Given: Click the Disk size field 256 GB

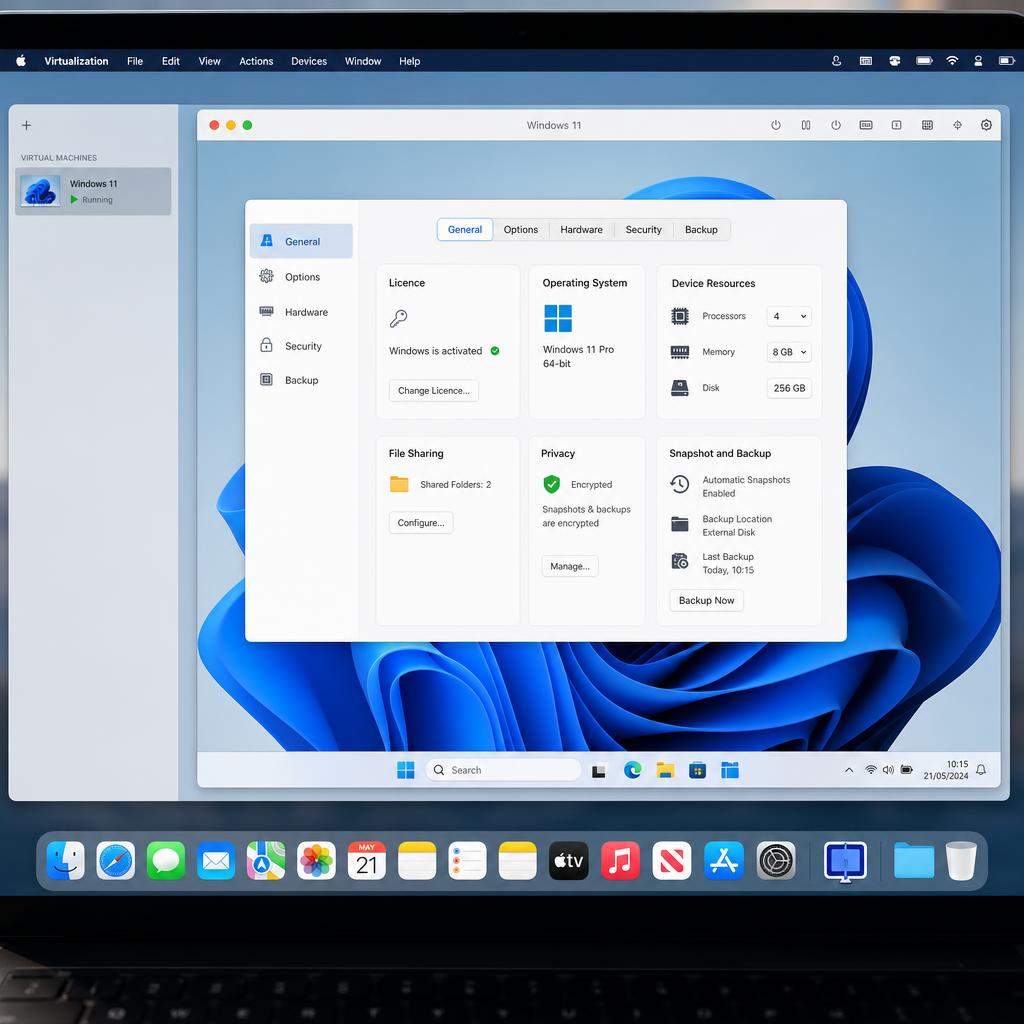Looking at the screenshot, I should (x=789, y=388).
